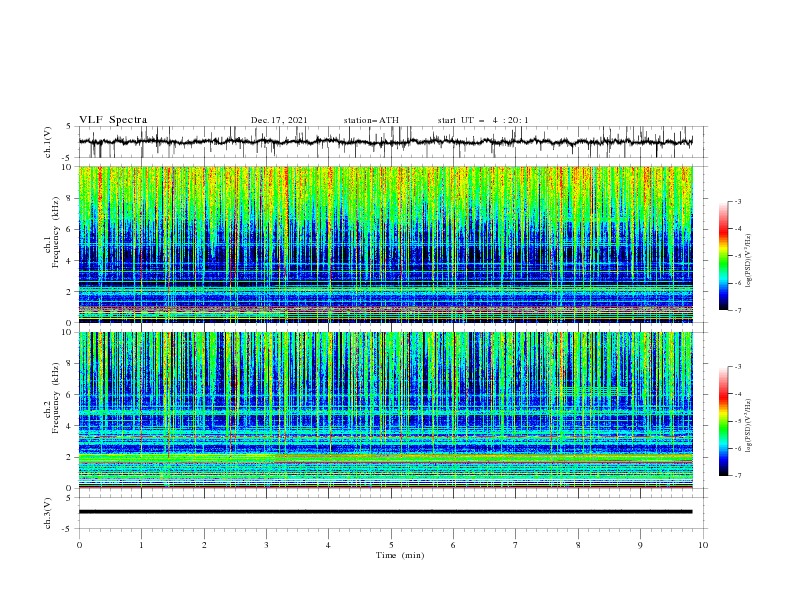Click the time axis tick label "2"
Image resolution: width=792 pixels, height=612 pixels.
204,545
